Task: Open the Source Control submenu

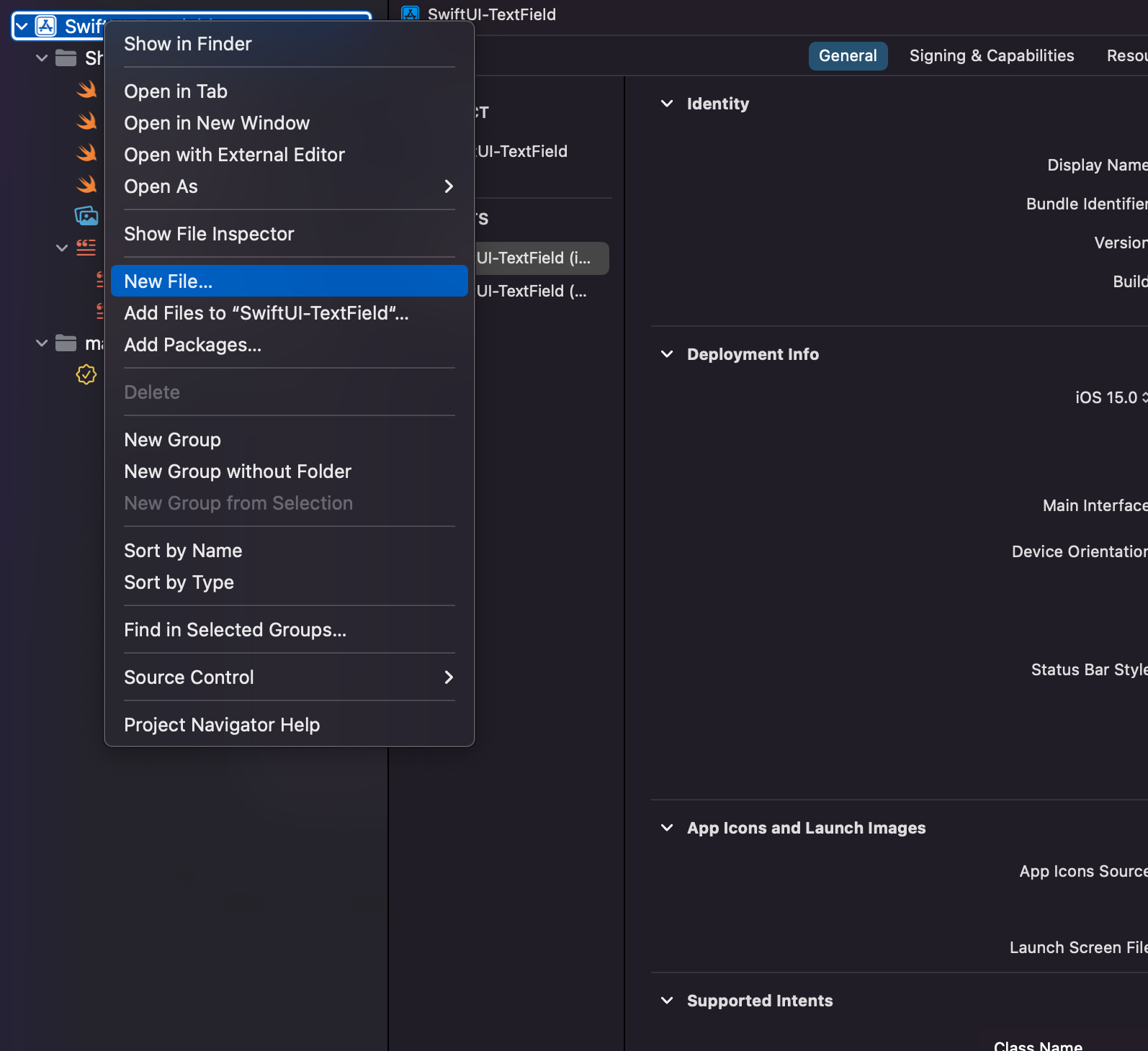Action: 290,677
